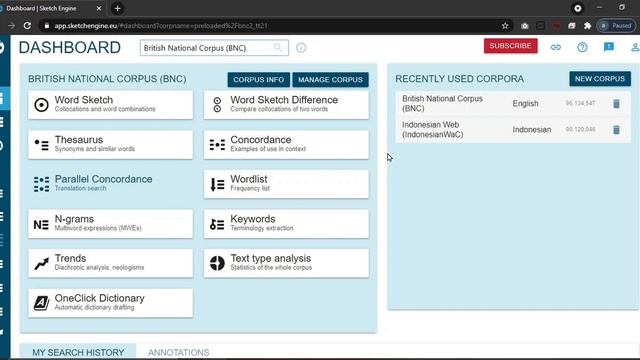
Task: Select British National Corpus (BNC) recent row
Action: pyautogui.click(x=513, y=104)
